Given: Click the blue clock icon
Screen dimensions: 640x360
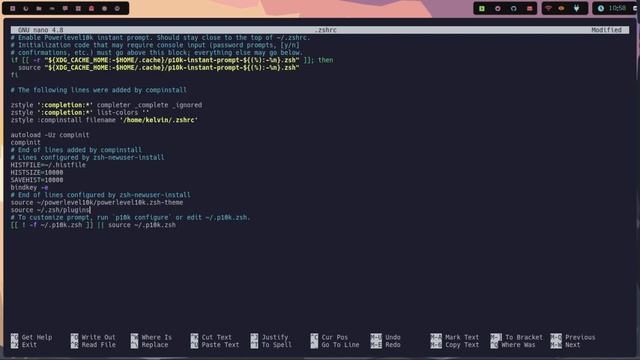Looking at the screenshot, I should click(x=601, y=8).
